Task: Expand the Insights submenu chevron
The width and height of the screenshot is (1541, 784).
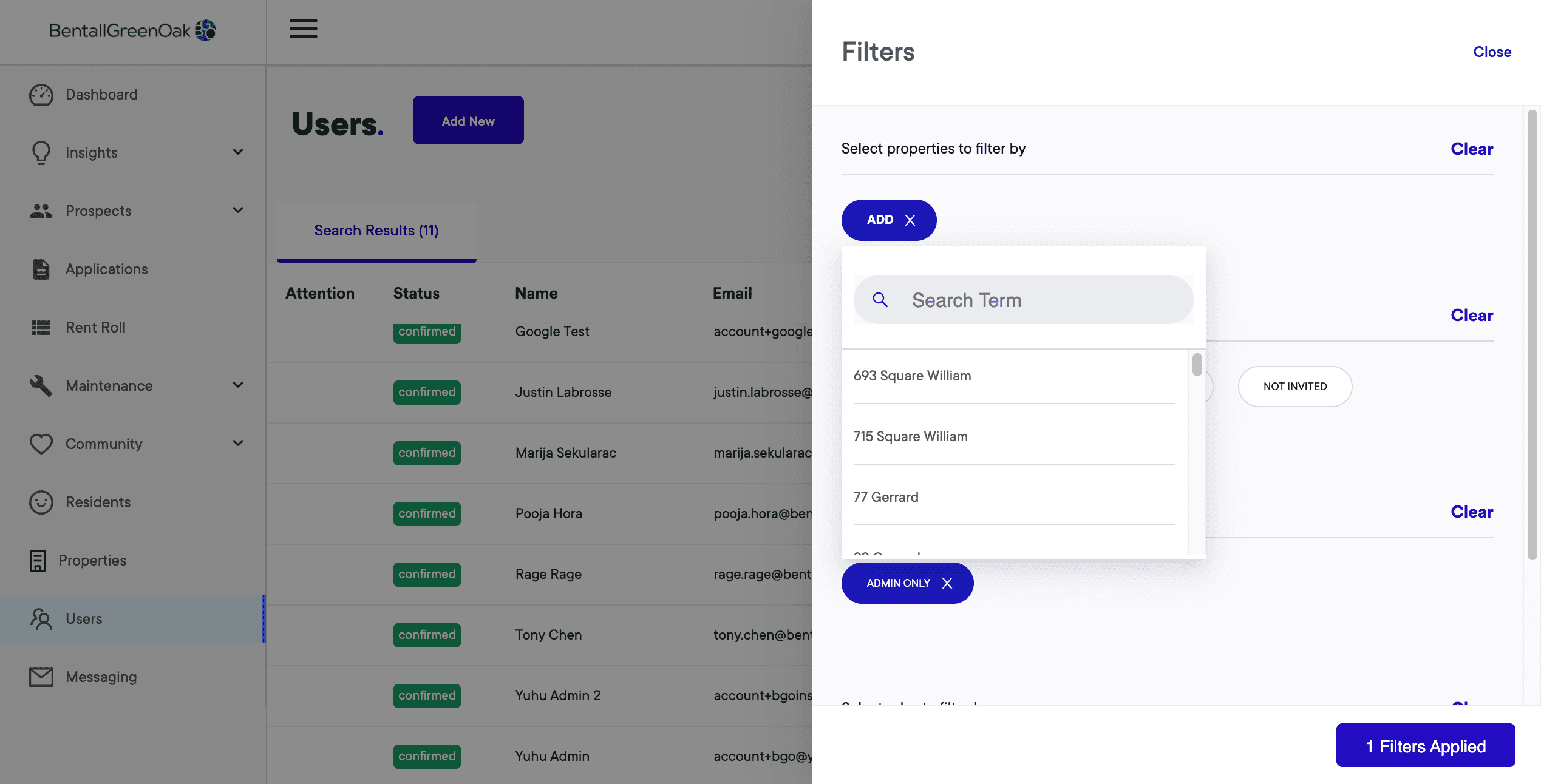Action: point(238,152)
